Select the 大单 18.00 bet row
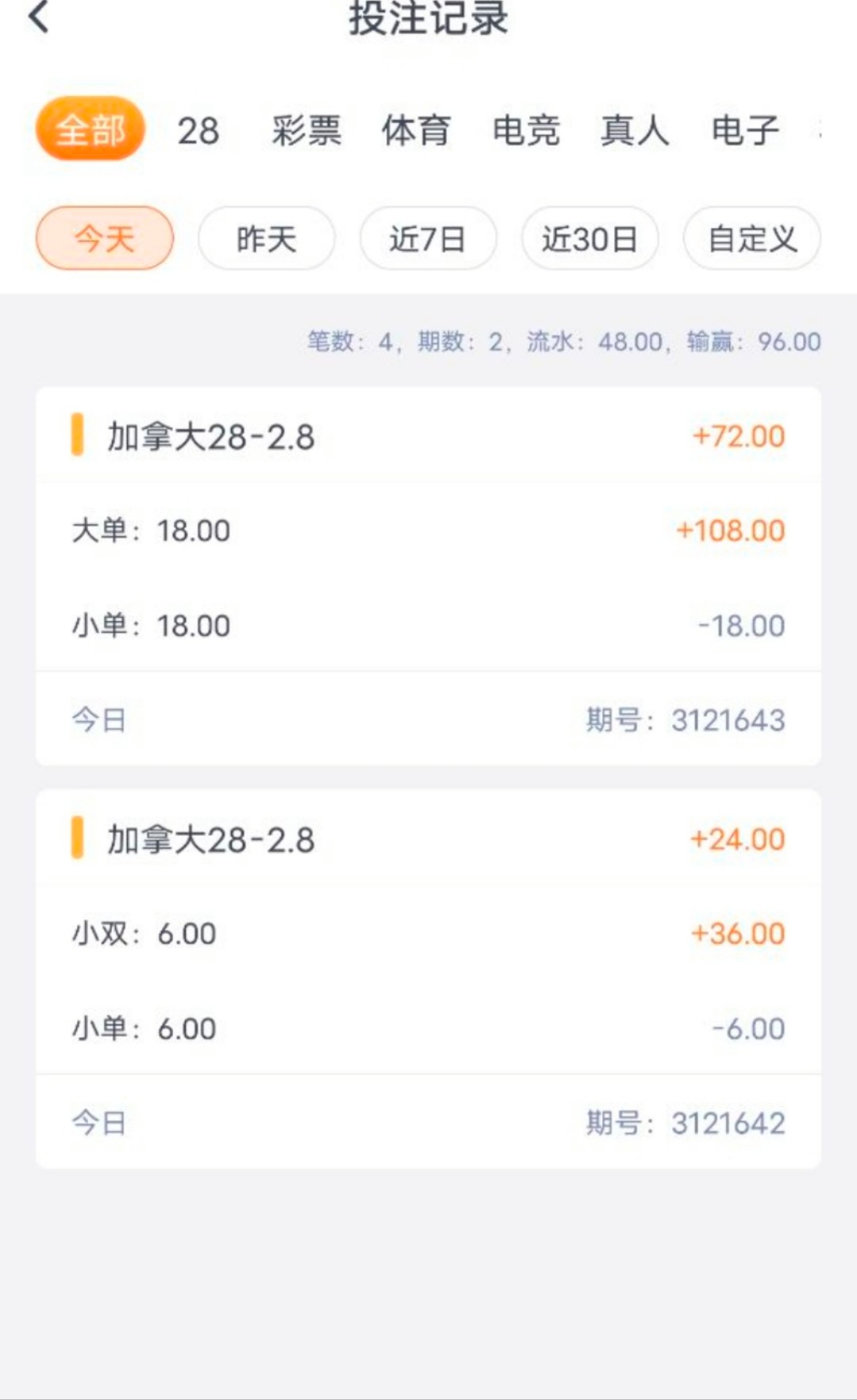This screenshot has height=1400, width=857. click(x=428, y=531)
